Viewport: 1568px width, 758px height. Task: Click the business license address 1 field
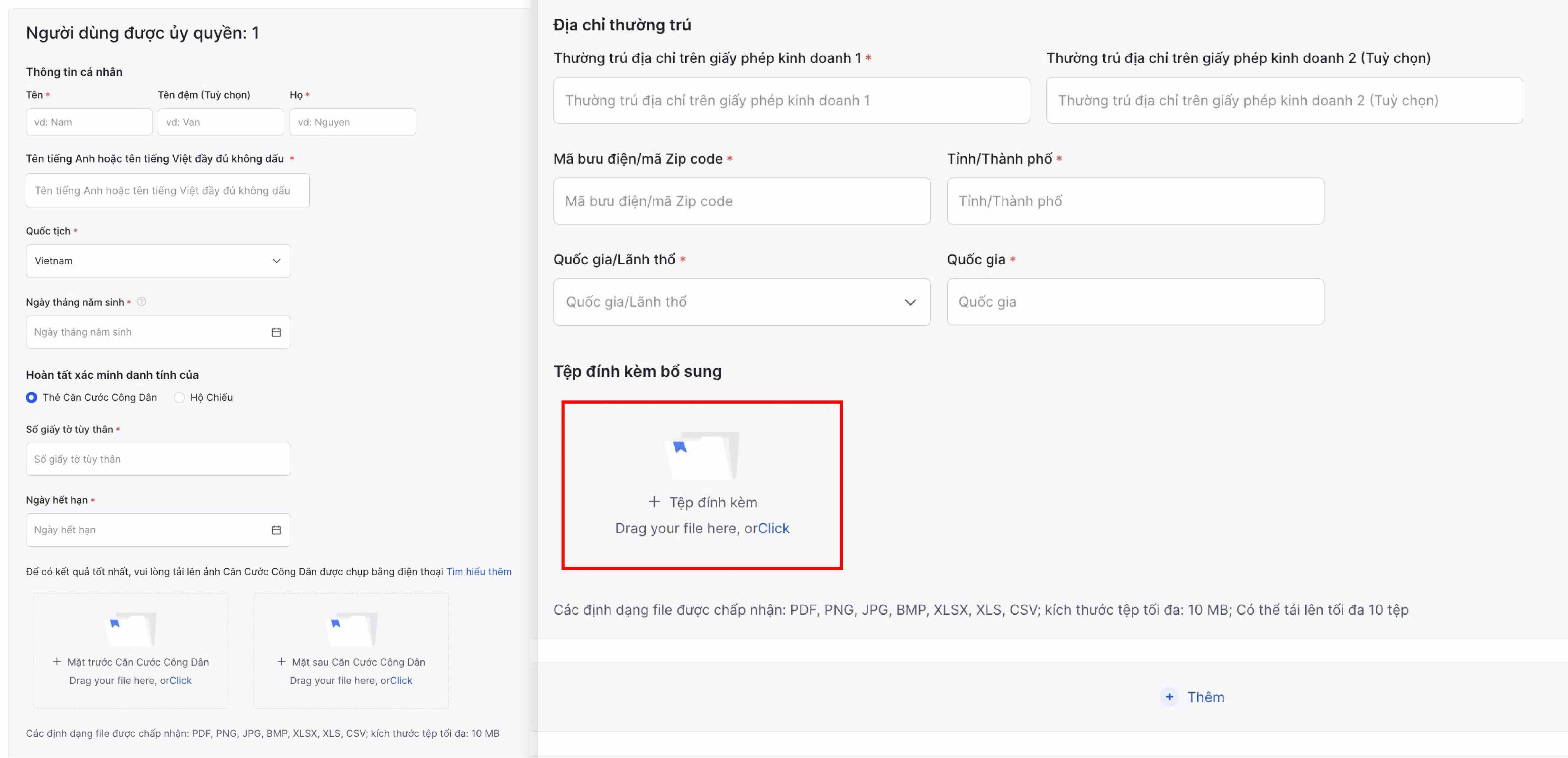tap(791, 100)
